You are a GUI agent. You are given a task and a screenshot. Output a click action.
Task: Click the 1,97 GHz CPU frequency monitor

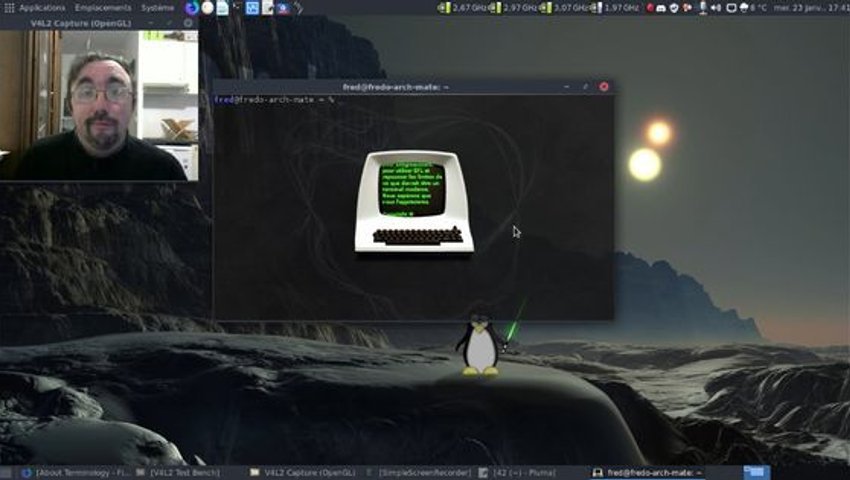(615, 8)
